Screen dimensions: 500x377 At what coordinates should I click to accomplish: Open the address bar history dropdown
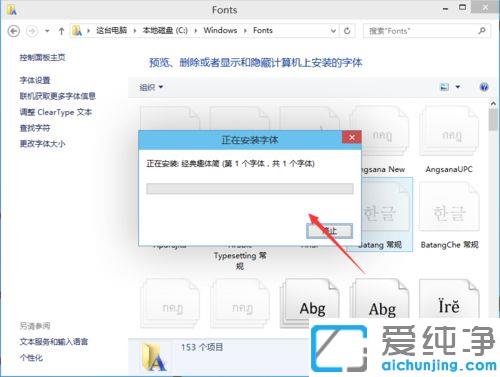pos(333,31)
